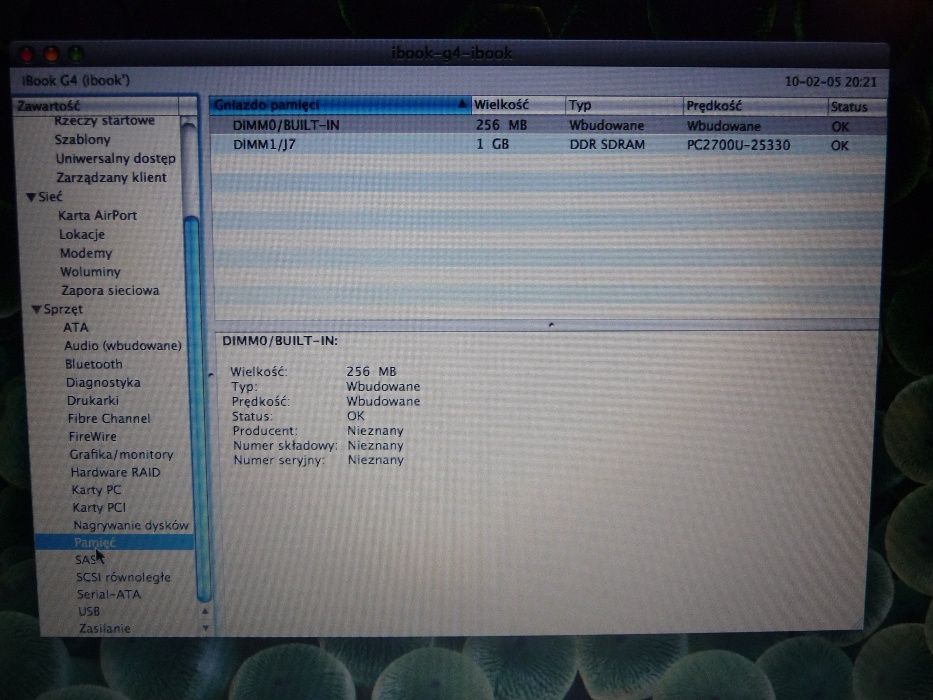The height and width of the screenshot is (700, 933).
Task: Click the 1 GB size cell
Action: tap(493, 144)
